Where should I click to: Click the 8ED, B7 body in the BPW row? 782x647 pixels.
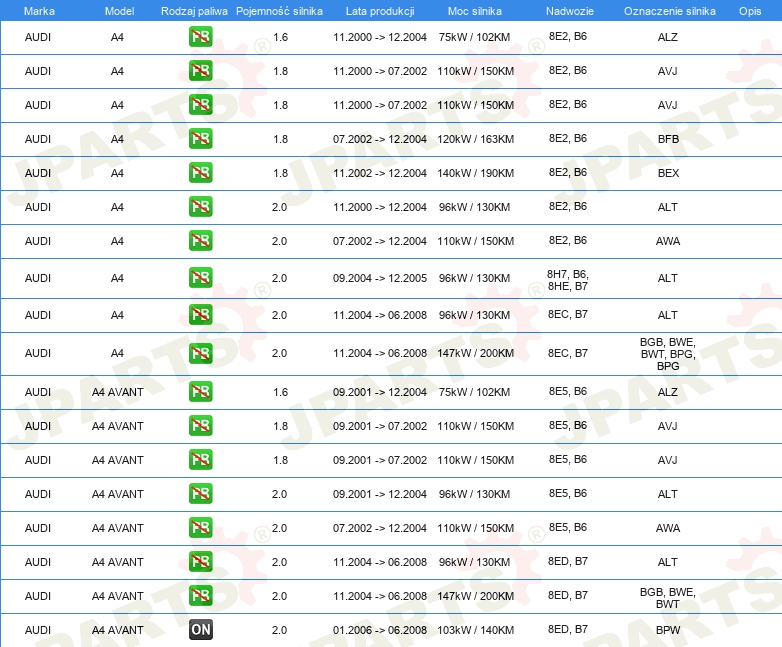click(568, 629)
